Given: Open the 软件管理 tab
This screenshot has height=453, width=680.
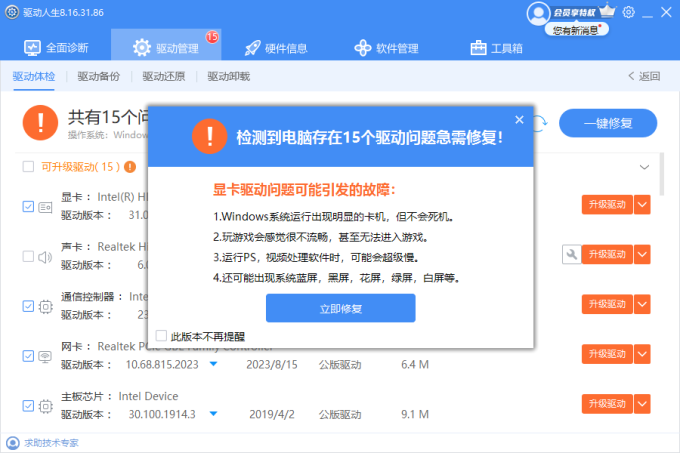Looking at the screenshot, I should click(x=386, y=48).
